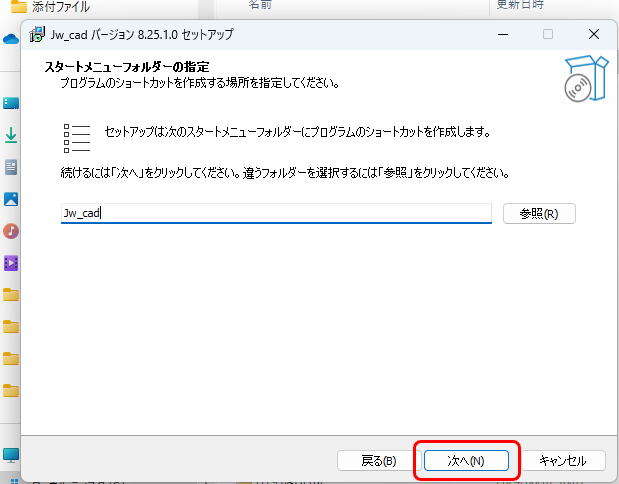Screen dimensions: 619x484
Task: Open folder browser with 参照(R) button
Action: (x=539, y=213)
